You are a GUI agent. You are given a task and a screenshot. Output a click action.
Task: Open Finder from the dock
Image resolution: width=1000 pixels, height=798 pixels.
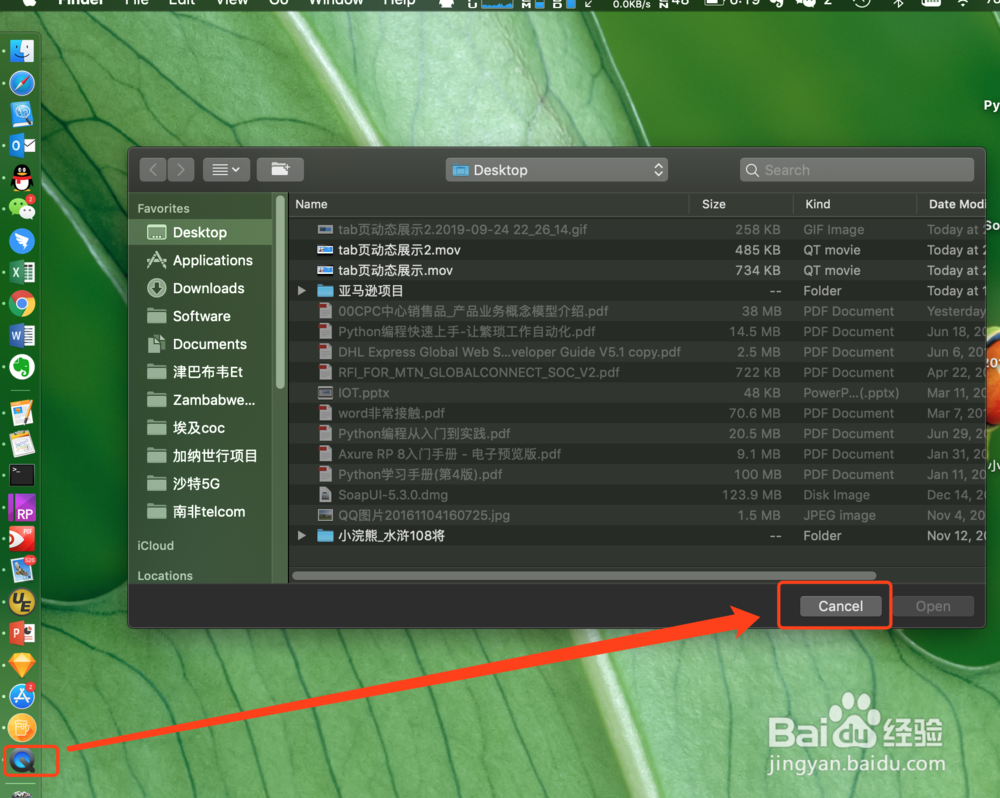pos(22,51)
